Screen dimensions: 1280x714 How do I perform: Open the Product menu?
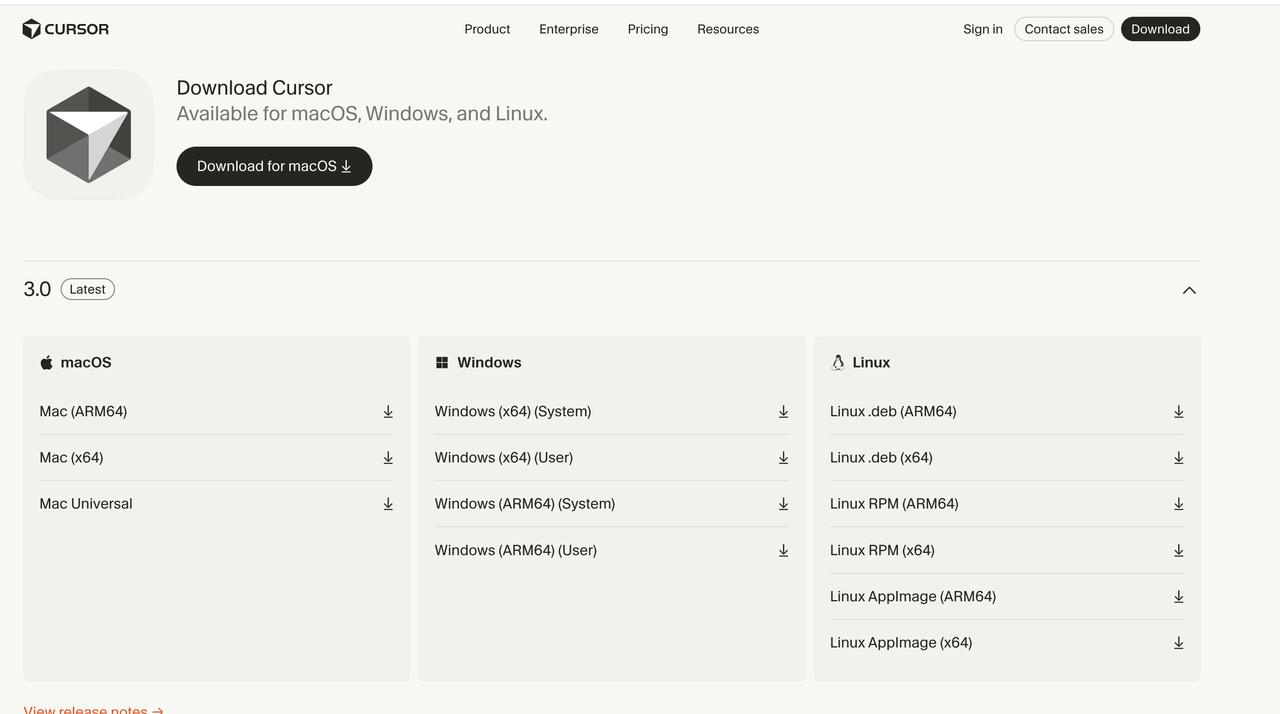pos(487,29)
